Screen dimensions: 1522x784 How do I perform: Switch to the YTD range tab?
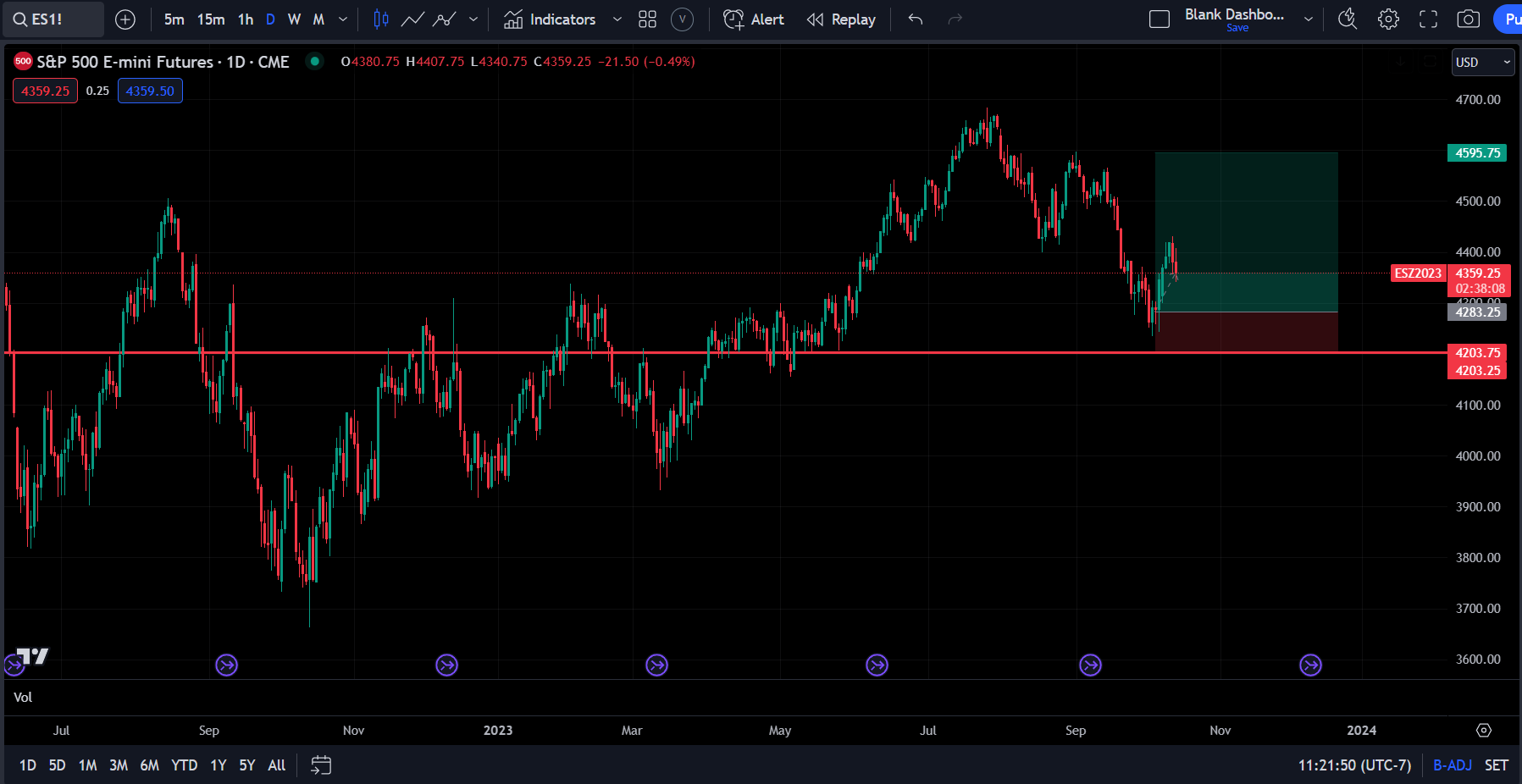pos(183,765)
